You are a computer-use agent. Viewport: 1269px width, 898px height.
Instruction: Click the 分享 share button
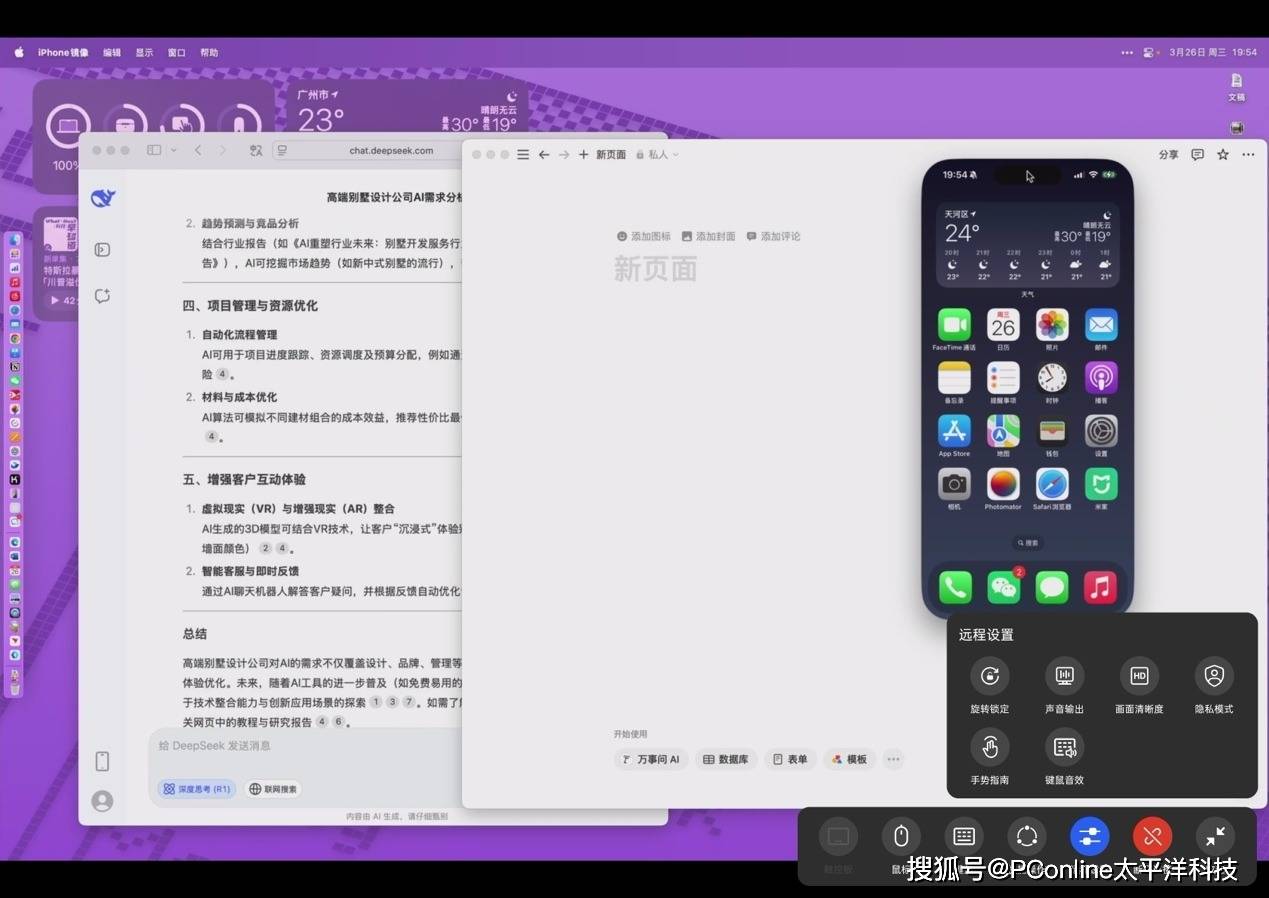tap(1168, 155)
